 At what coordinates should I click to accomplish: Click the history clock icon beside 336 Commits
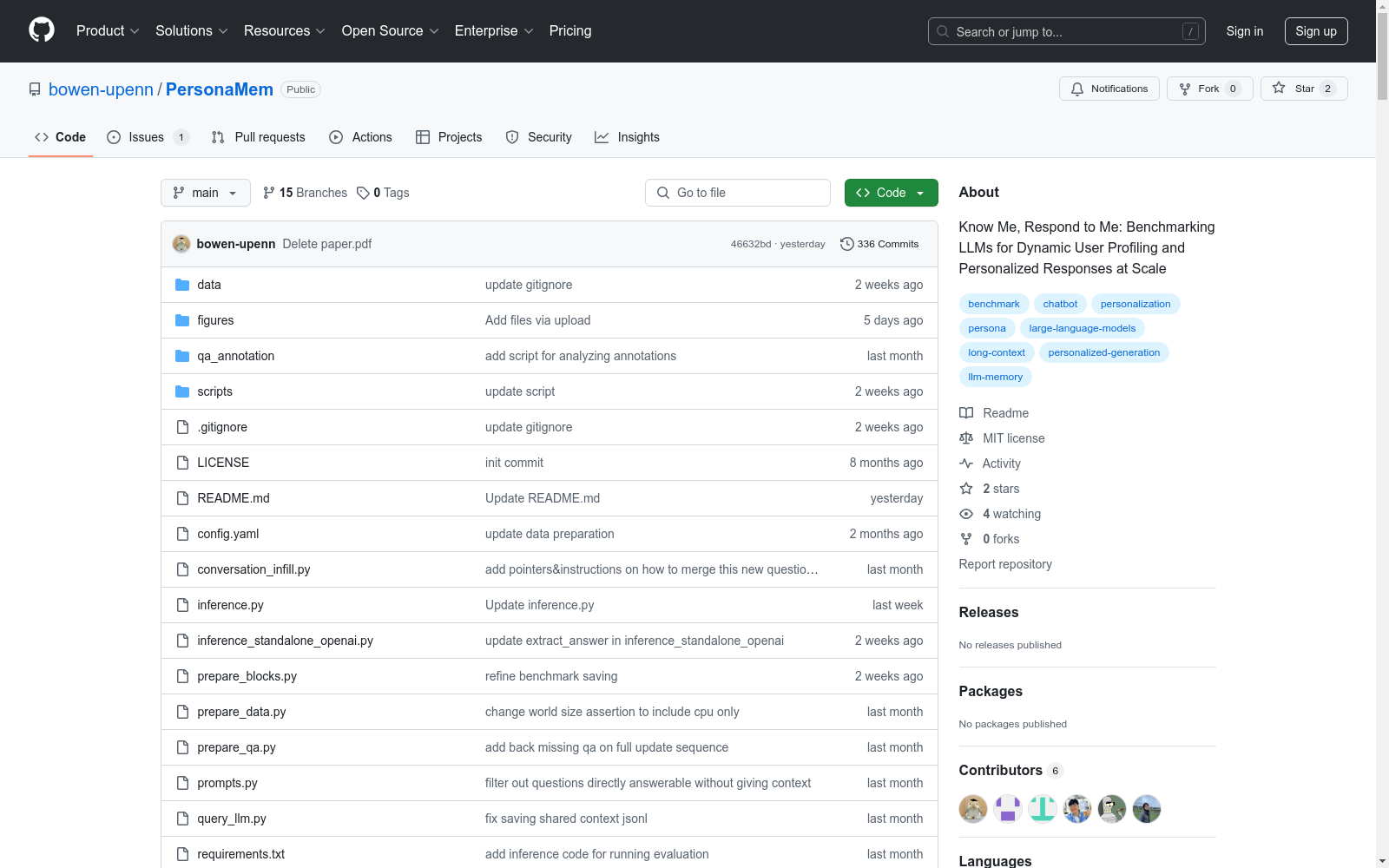pyautogui.click(x=847, y=244)
